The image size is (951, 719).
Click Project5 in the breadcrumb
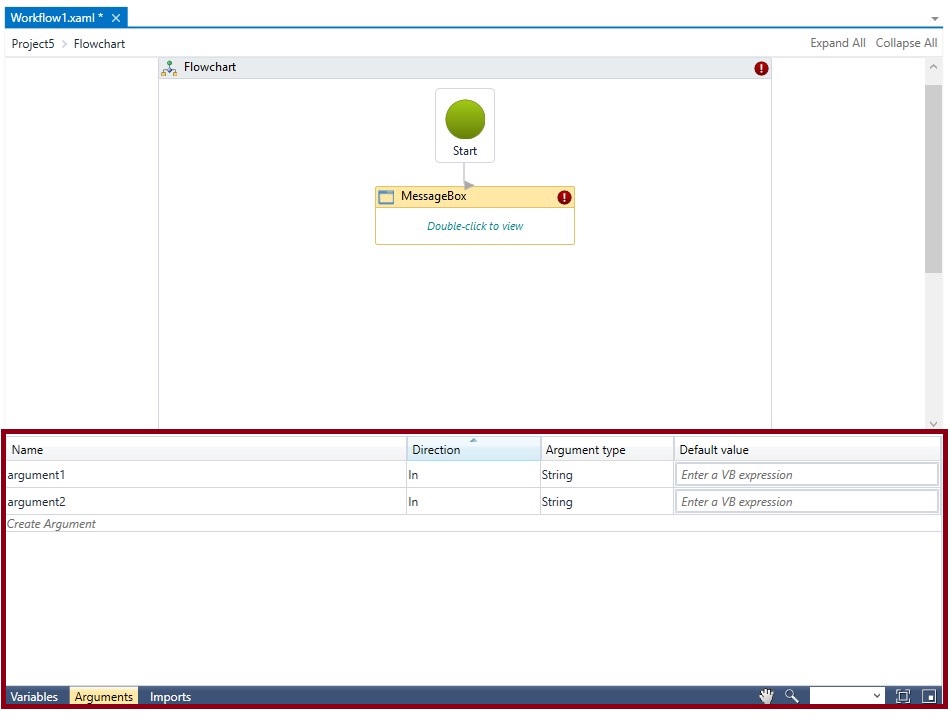pyautogui.click(x=33, y=44)
